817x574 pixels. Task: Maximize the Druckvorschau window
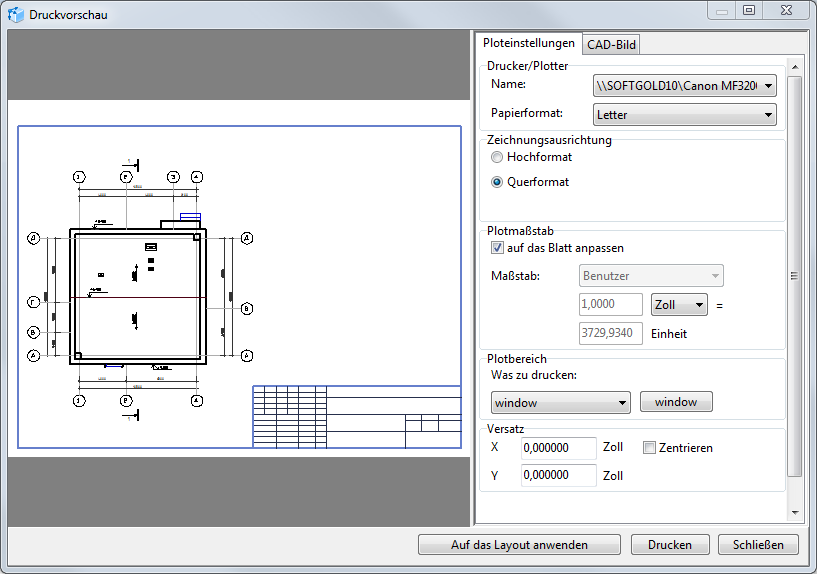[x=748, y=10]
